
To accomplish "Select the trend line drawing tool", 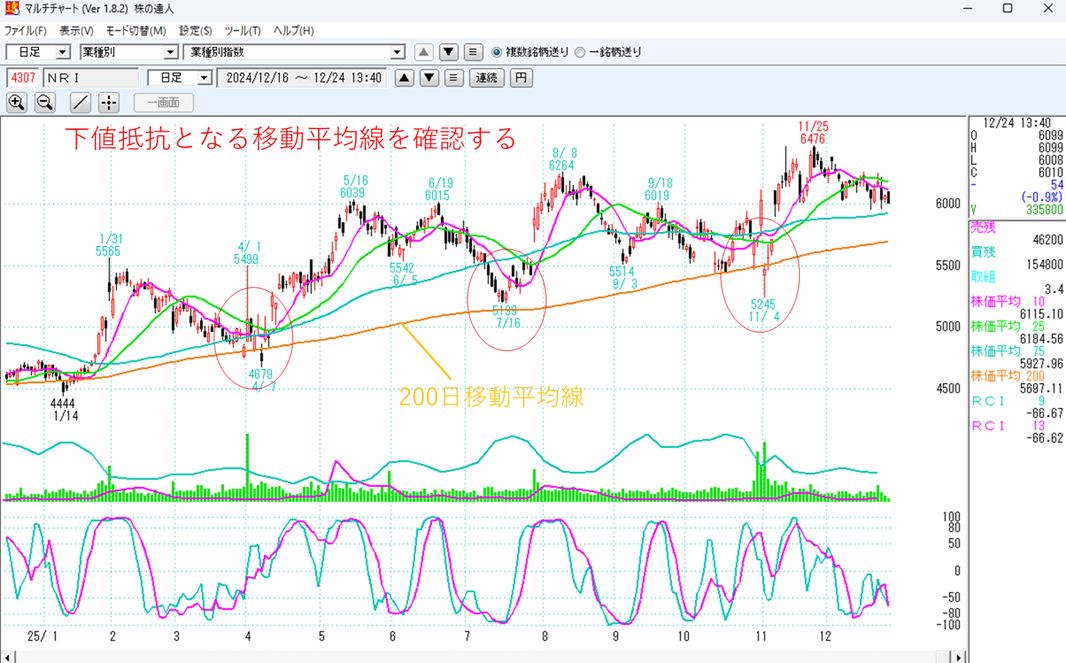I will pyautogui.click(x=81, y=102).
